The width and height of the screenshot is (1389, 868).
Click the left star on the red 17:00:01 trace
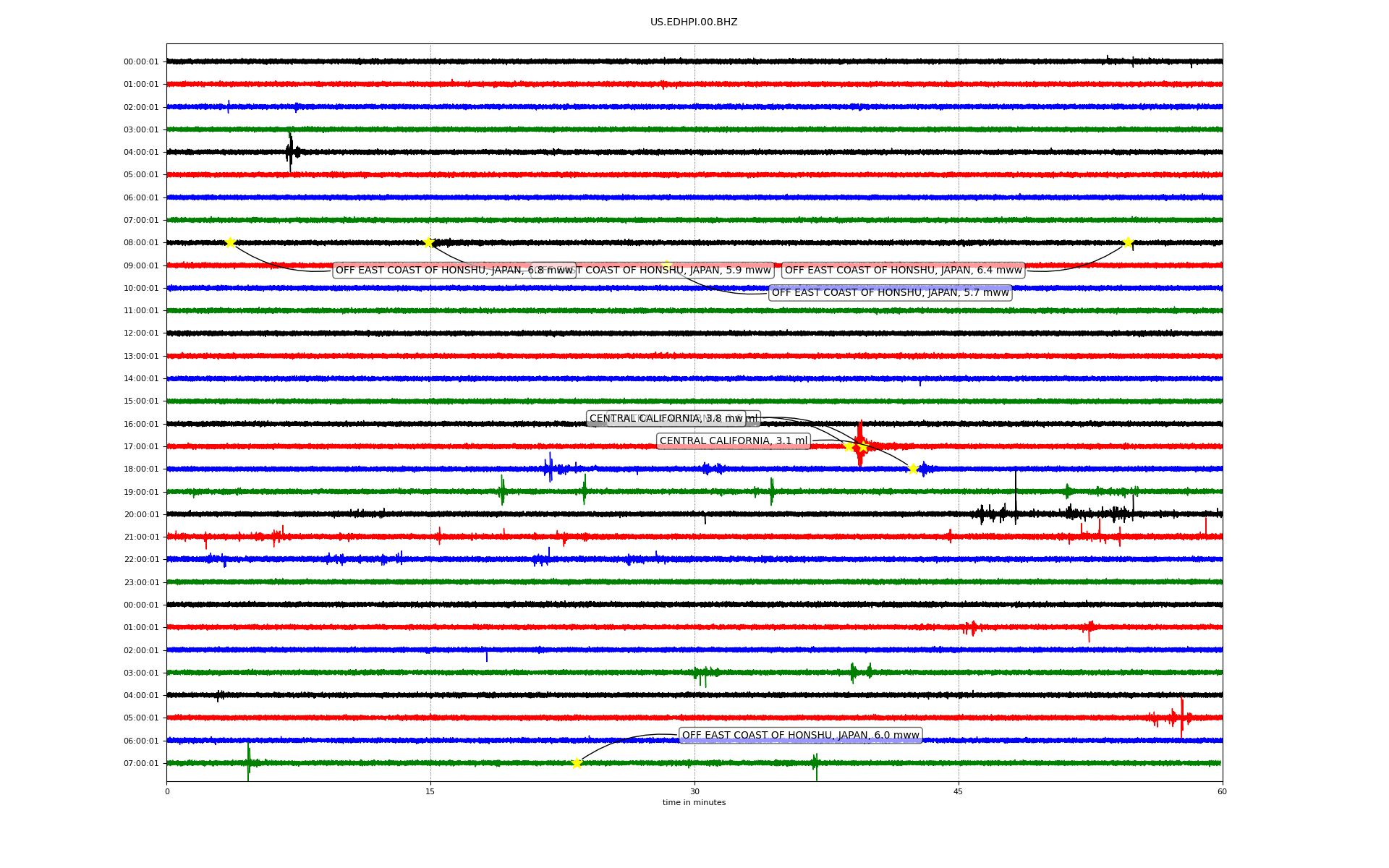[849, 446]
